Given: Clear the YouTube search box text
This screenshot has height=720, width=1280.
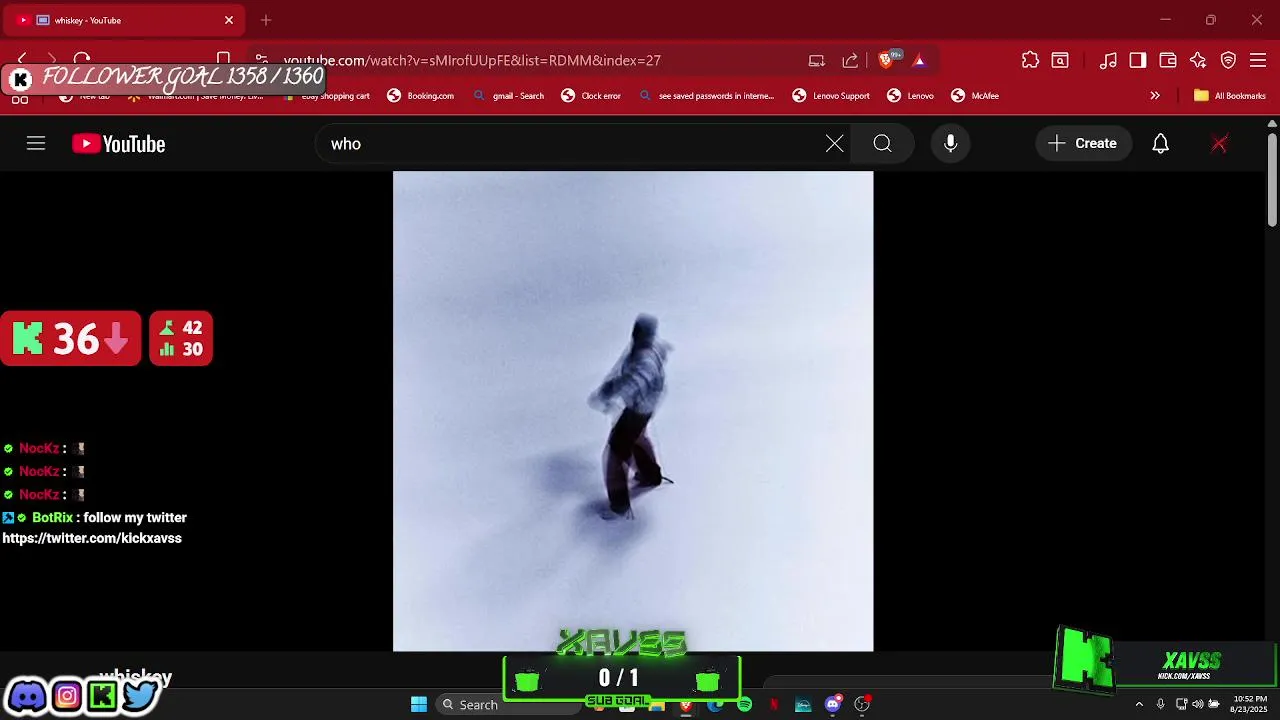Looking at the screenshot, I should pyautogui.click(x=835, y=144).
